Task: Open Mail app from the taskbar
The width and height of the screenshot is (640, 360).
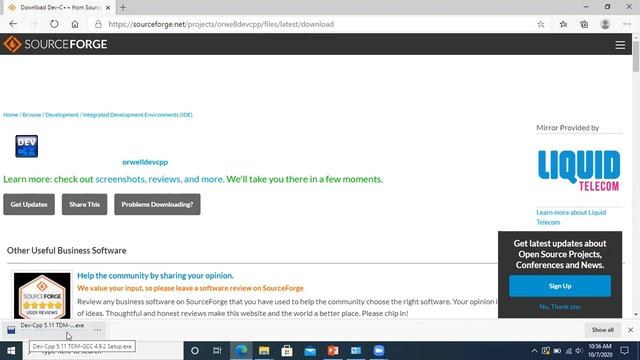Action: coord(310,351)
